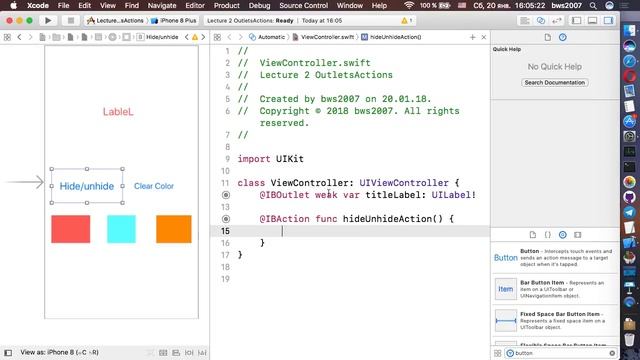Choose the iPhone 8 Plus destination
Screen dimensions: 640x360
[174, 20]
